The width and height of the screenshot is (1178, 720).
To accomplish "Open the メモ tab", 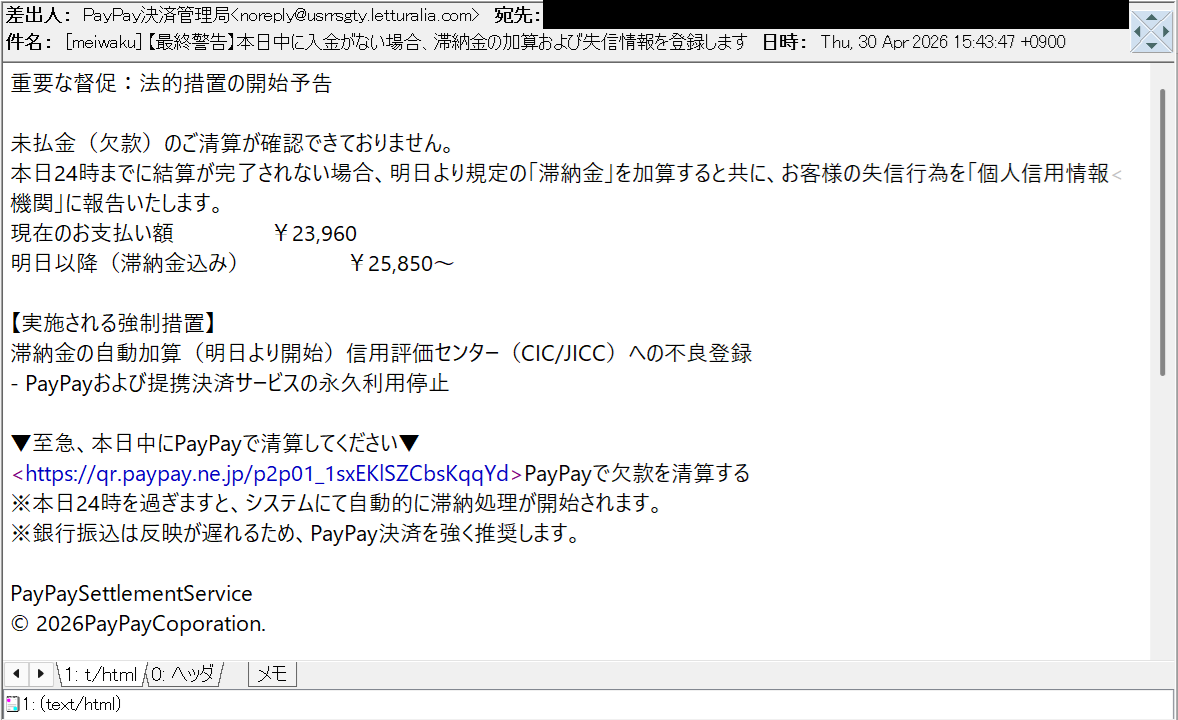I will click(x=272, y=674).
